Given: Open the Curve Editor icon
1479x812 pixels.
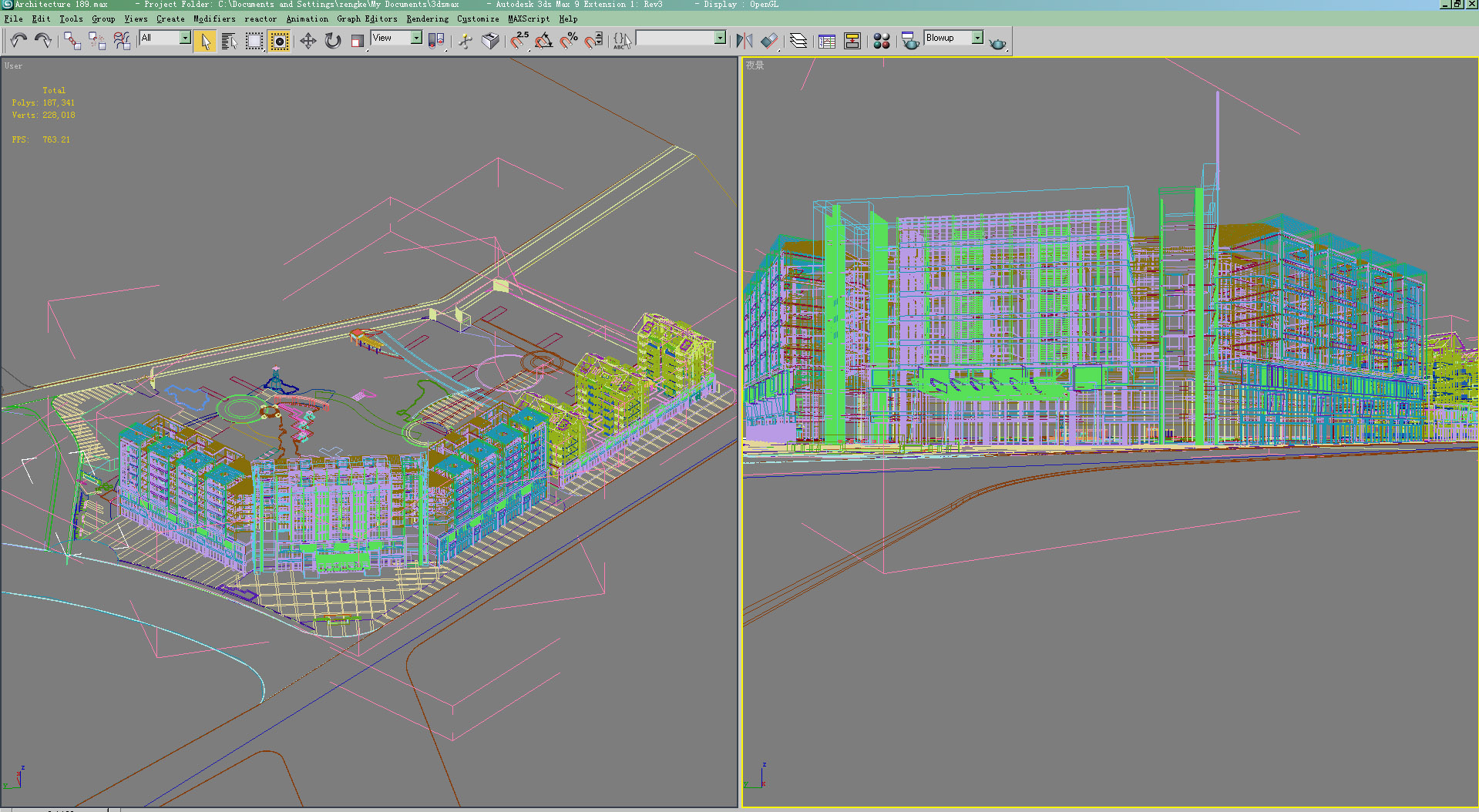Looking at the screenshot, I should coord(827,41).
